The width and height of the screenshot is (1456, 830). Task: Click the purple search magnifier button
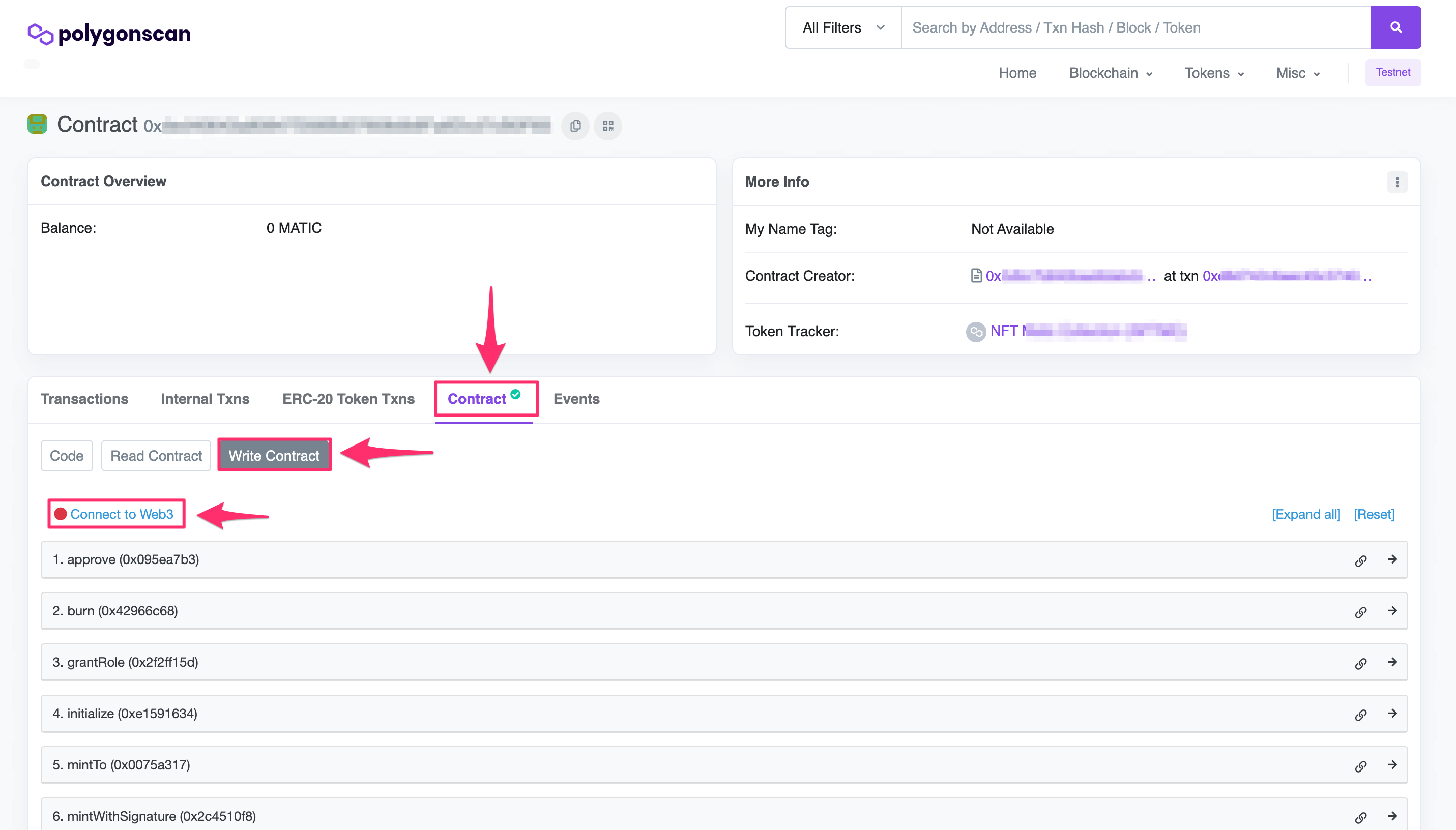point(1395,27)
